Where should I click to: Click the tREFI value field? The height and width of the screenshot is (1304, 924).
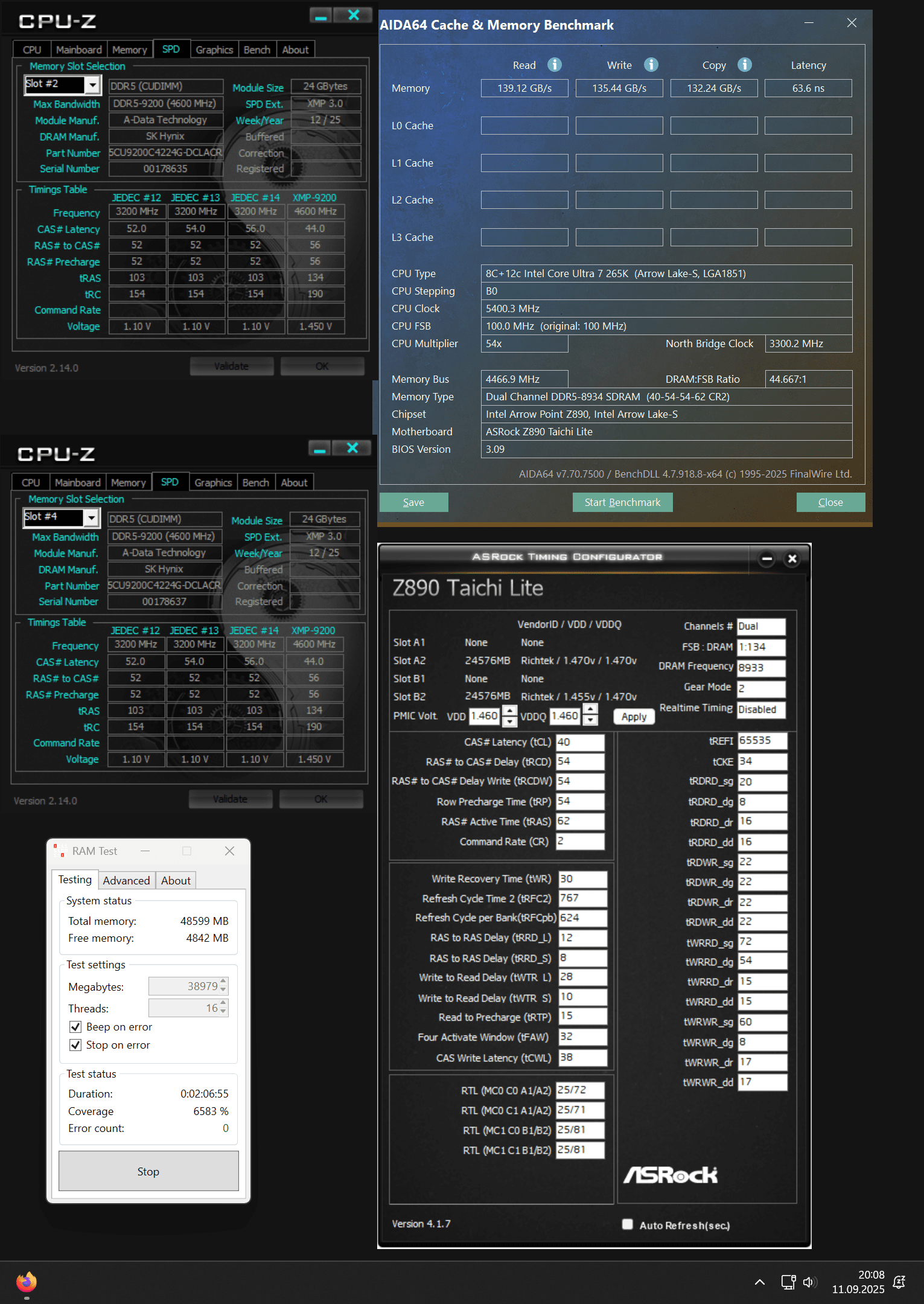click(x=762, y=741)
